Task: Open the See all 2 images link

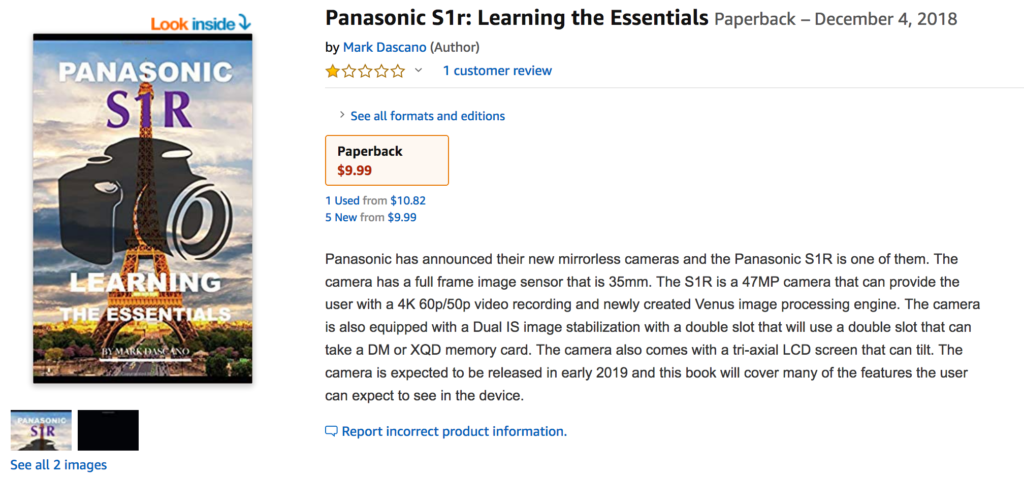Action: click(58, 465)
